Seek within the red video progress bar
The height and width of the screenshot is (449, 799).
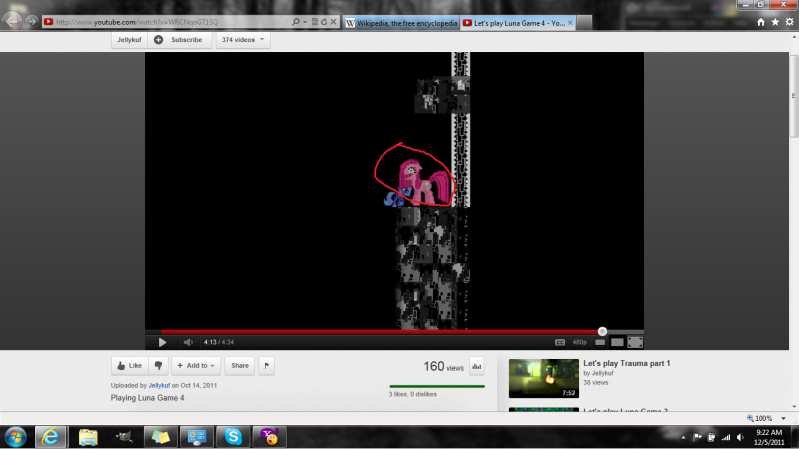click(x=380, y=332)
